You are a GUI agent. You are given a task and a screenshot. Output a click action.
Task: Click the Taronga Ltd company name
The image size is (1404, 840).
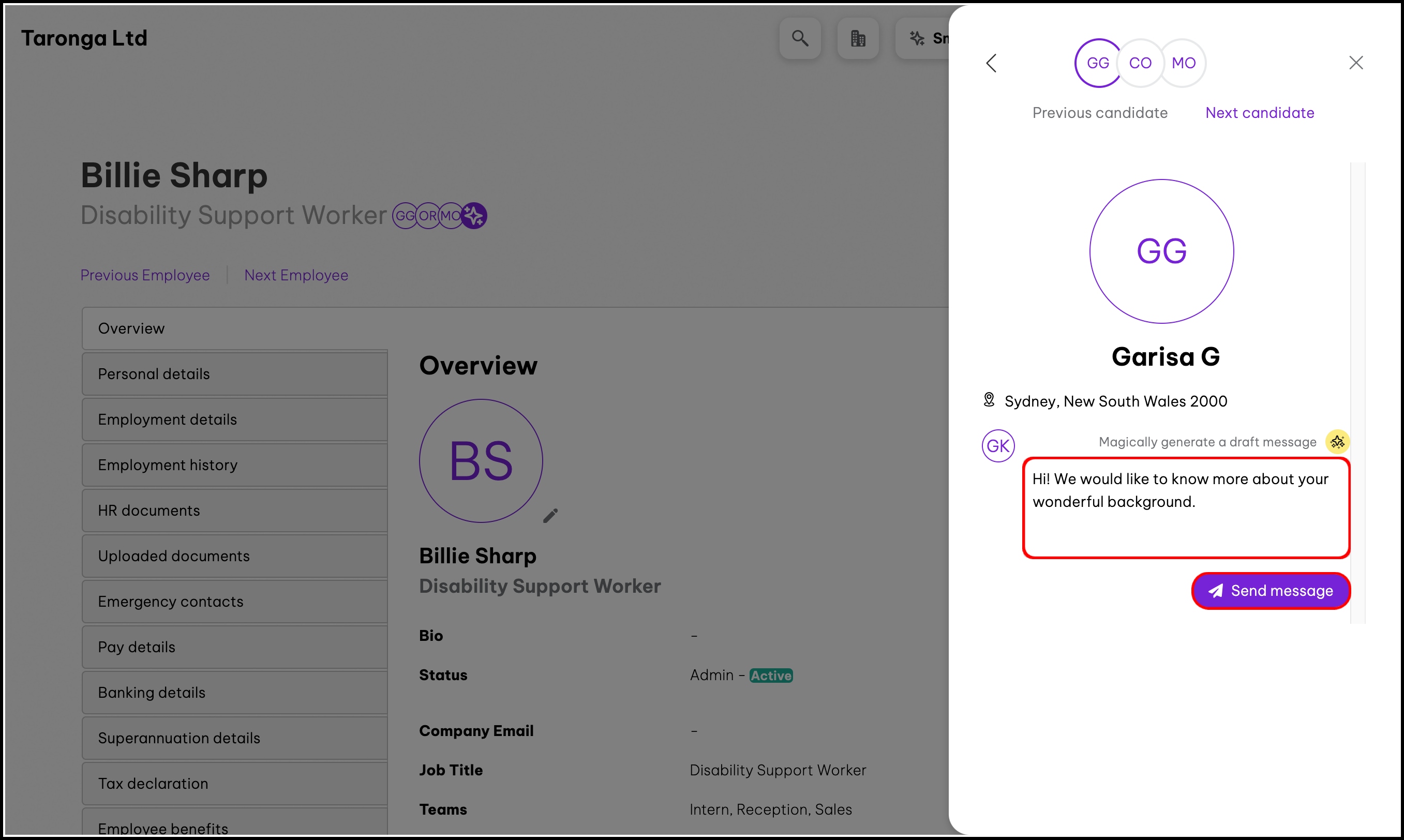coord(84,38)
